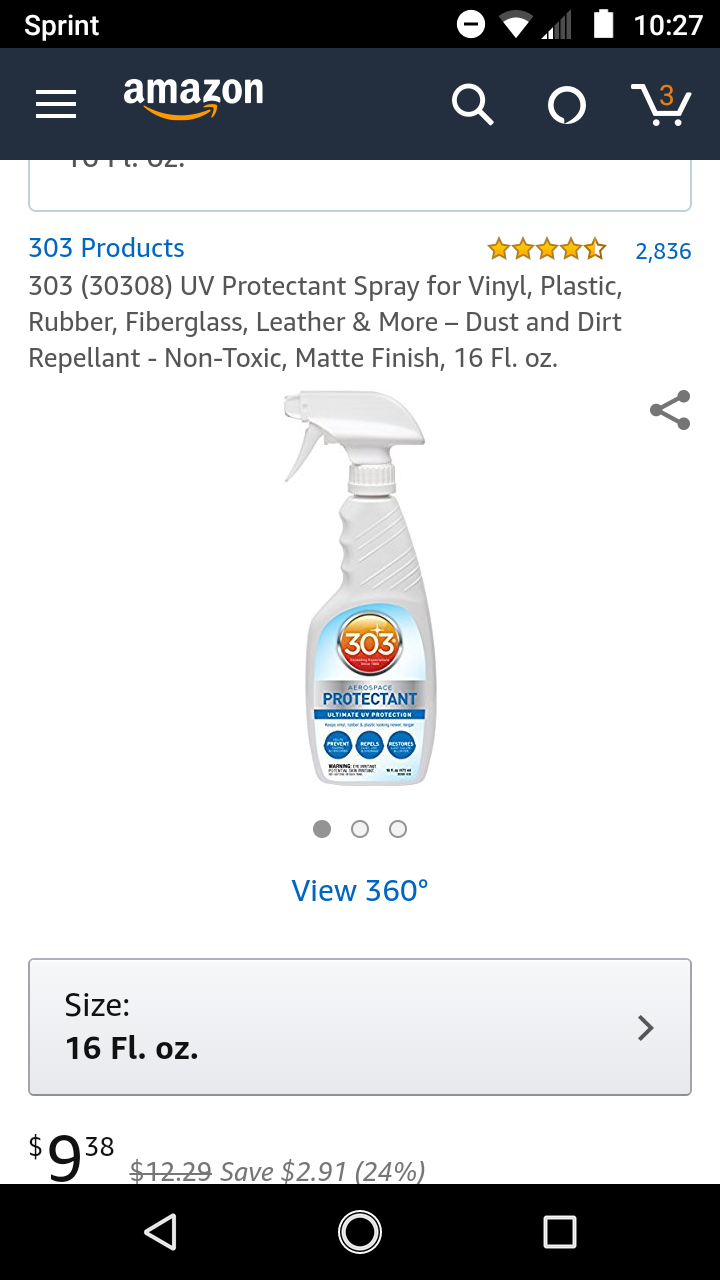Image resolution: width=720 pixels, height=1280 pixels.
Task: Tap the product title text
Action: [x=325, y=322]
